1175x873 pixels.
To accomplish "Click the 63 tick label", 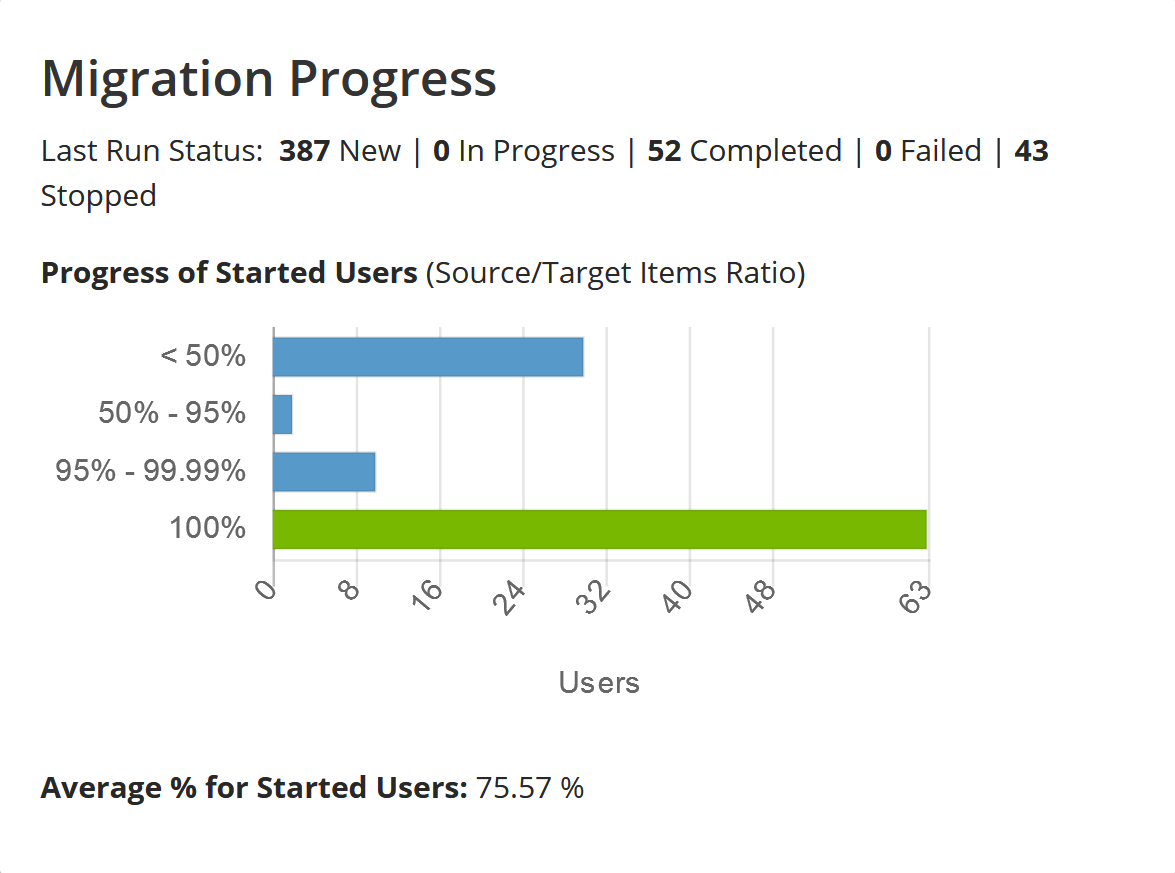I will pyautogui.click(x=915, y=596).
